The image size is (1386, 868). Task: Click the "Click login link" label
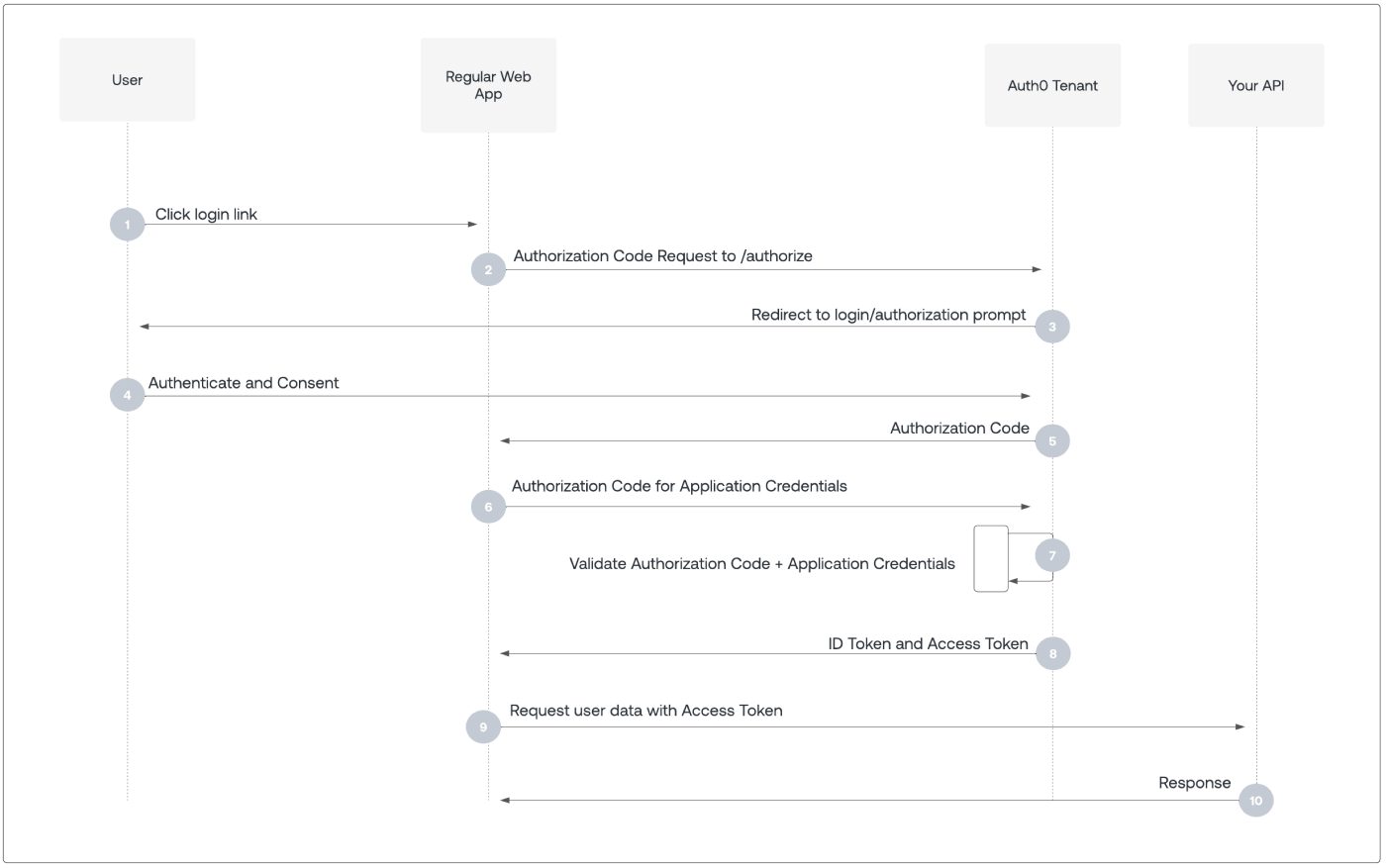point(206,214)
